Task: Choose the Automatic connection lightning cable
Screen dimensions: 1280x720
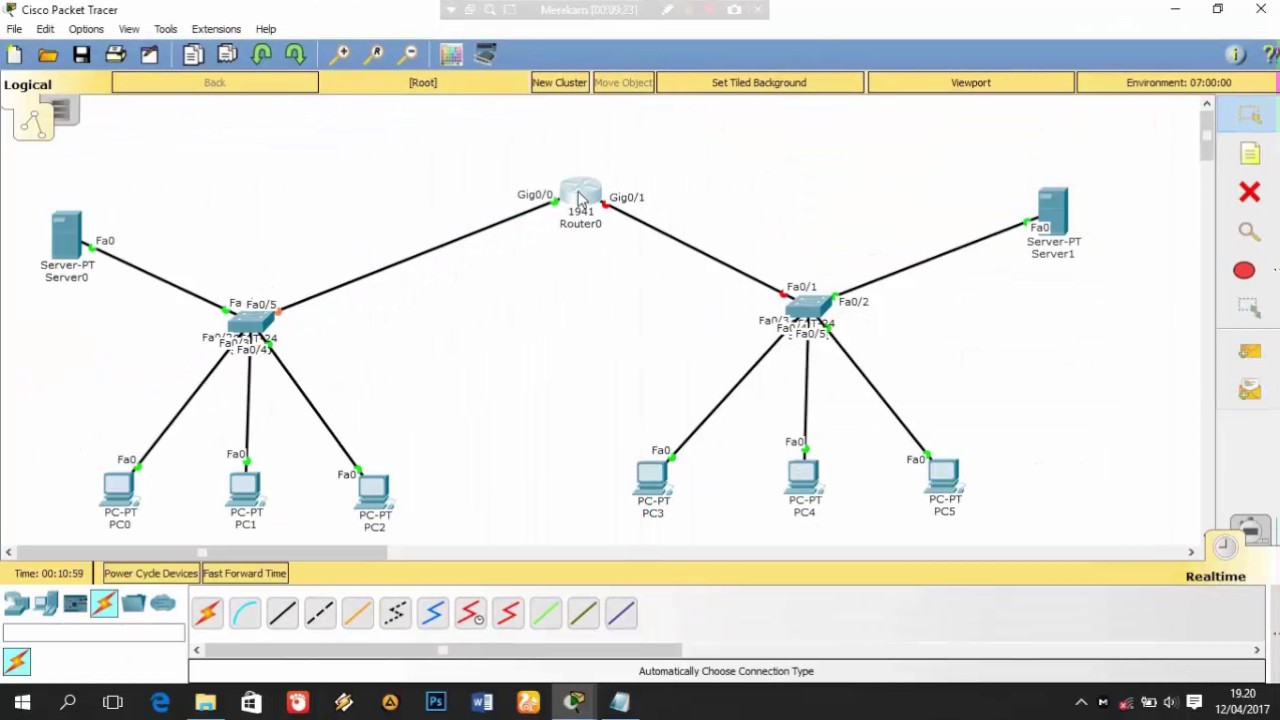Action: [x=207, y=613]
